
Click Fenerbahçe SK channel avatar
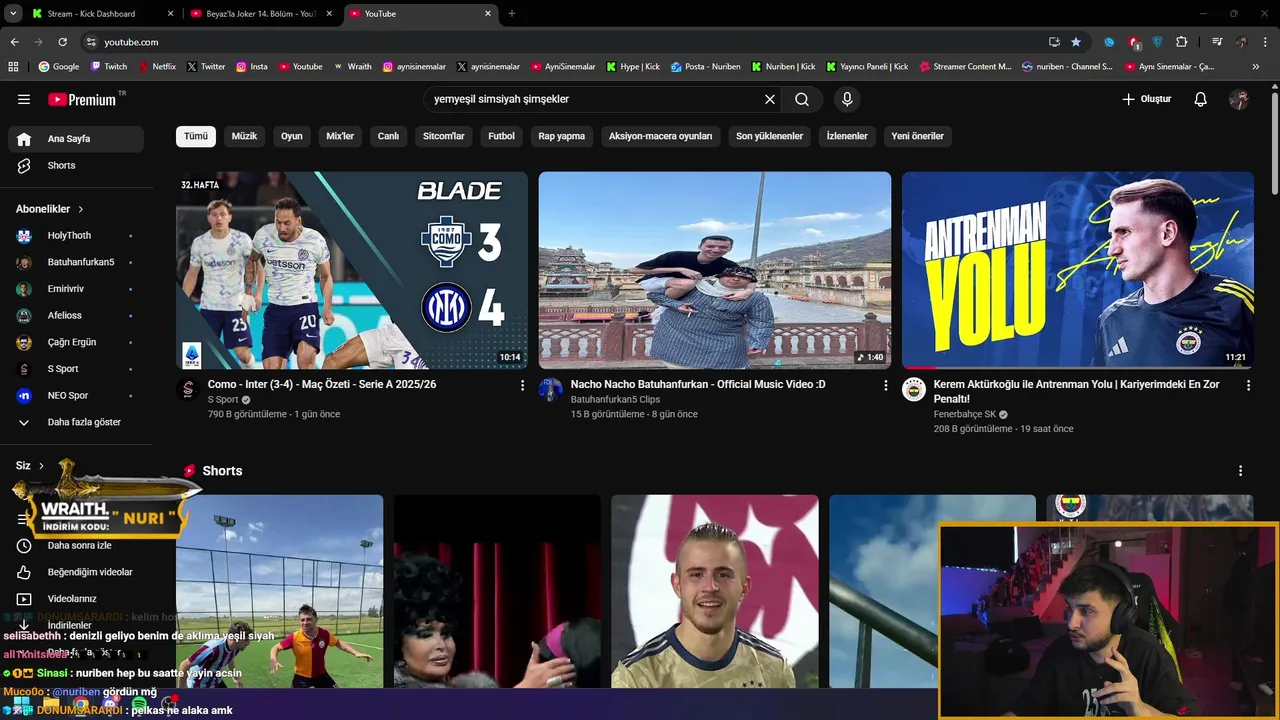(x=914, y=389)
